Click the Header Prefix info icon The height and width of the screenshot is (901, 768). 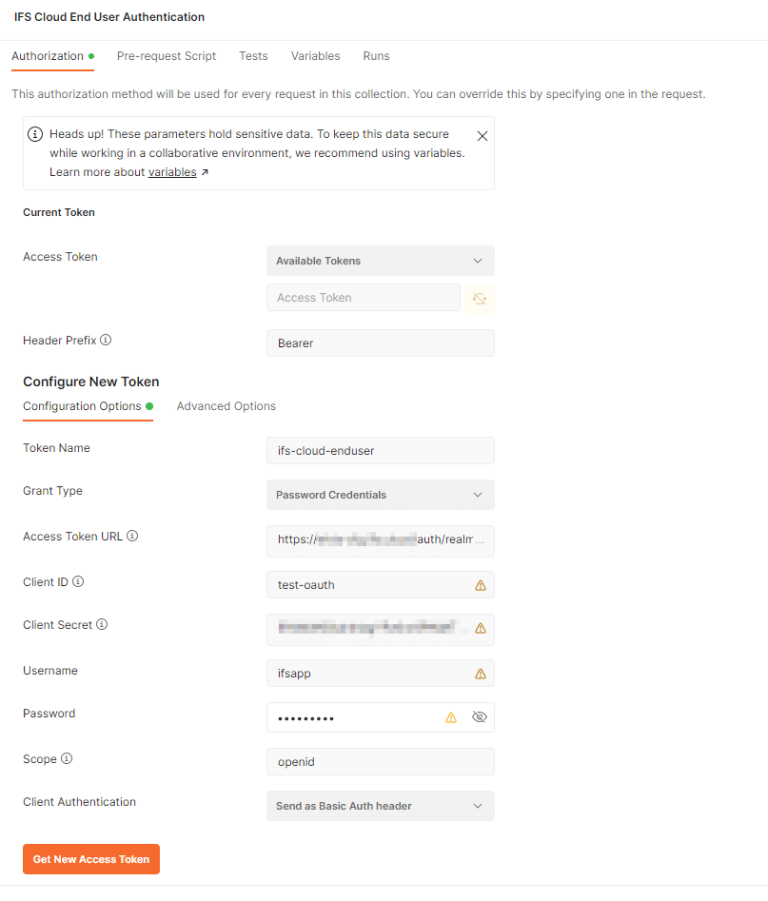pos(104,340)
